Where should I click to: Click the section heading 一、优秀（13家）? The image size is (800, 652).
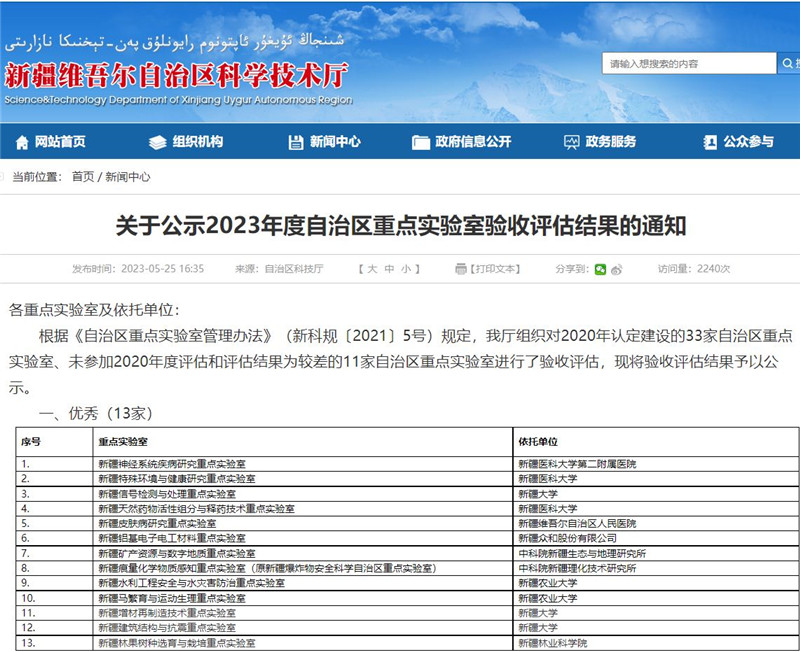click(x=95, y=414)
